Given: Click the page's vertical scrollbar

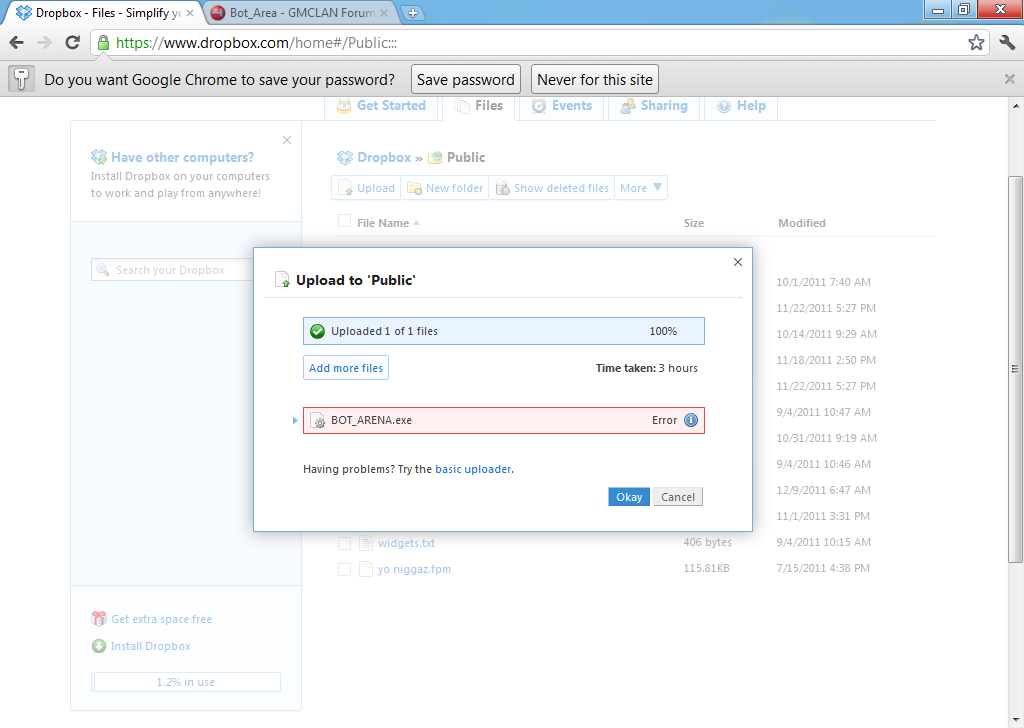Looking at the screenshot, I should pos(1015,367).
